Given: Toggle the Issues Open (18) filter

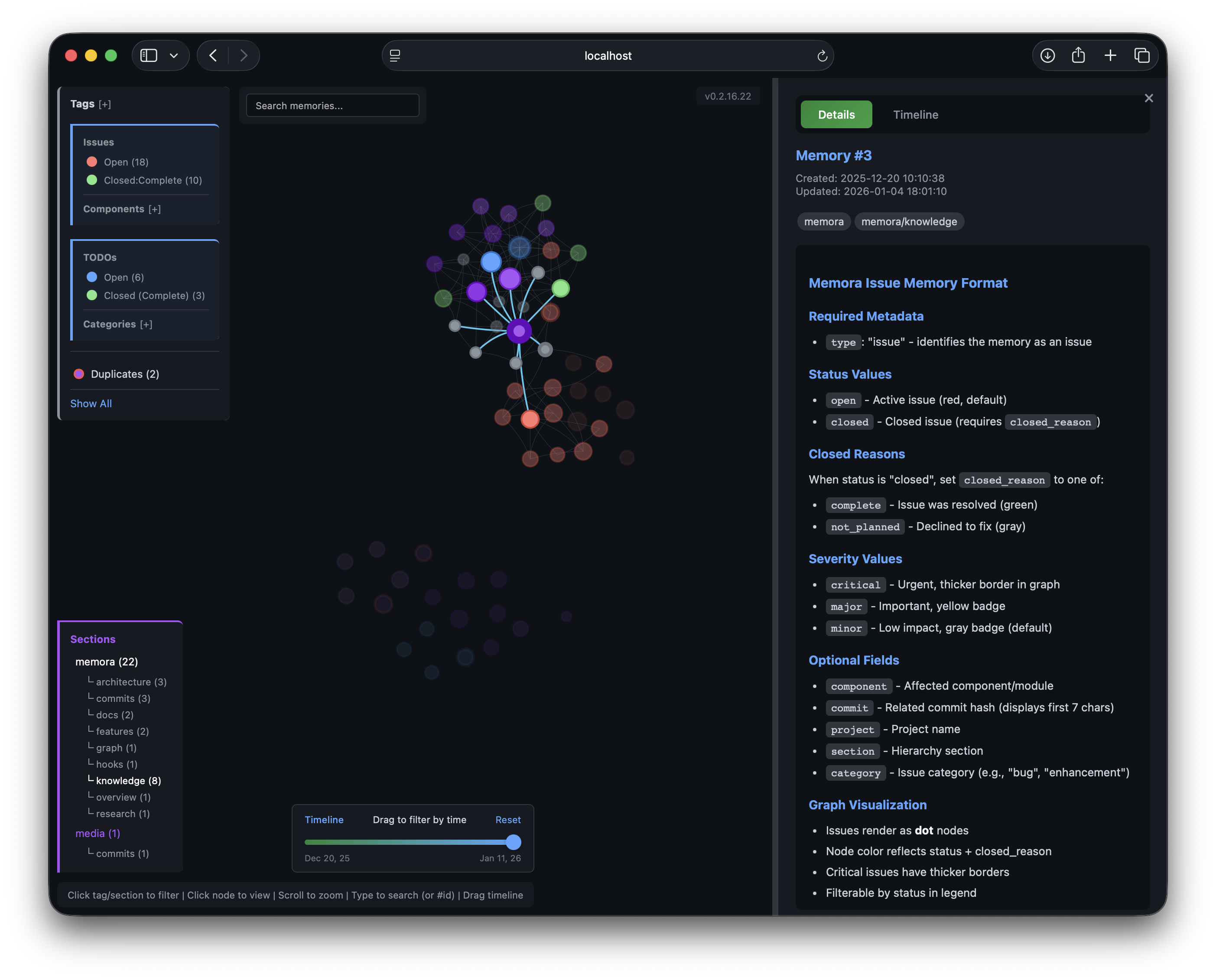Looking at the screenshot, I should tap(125, 162).
